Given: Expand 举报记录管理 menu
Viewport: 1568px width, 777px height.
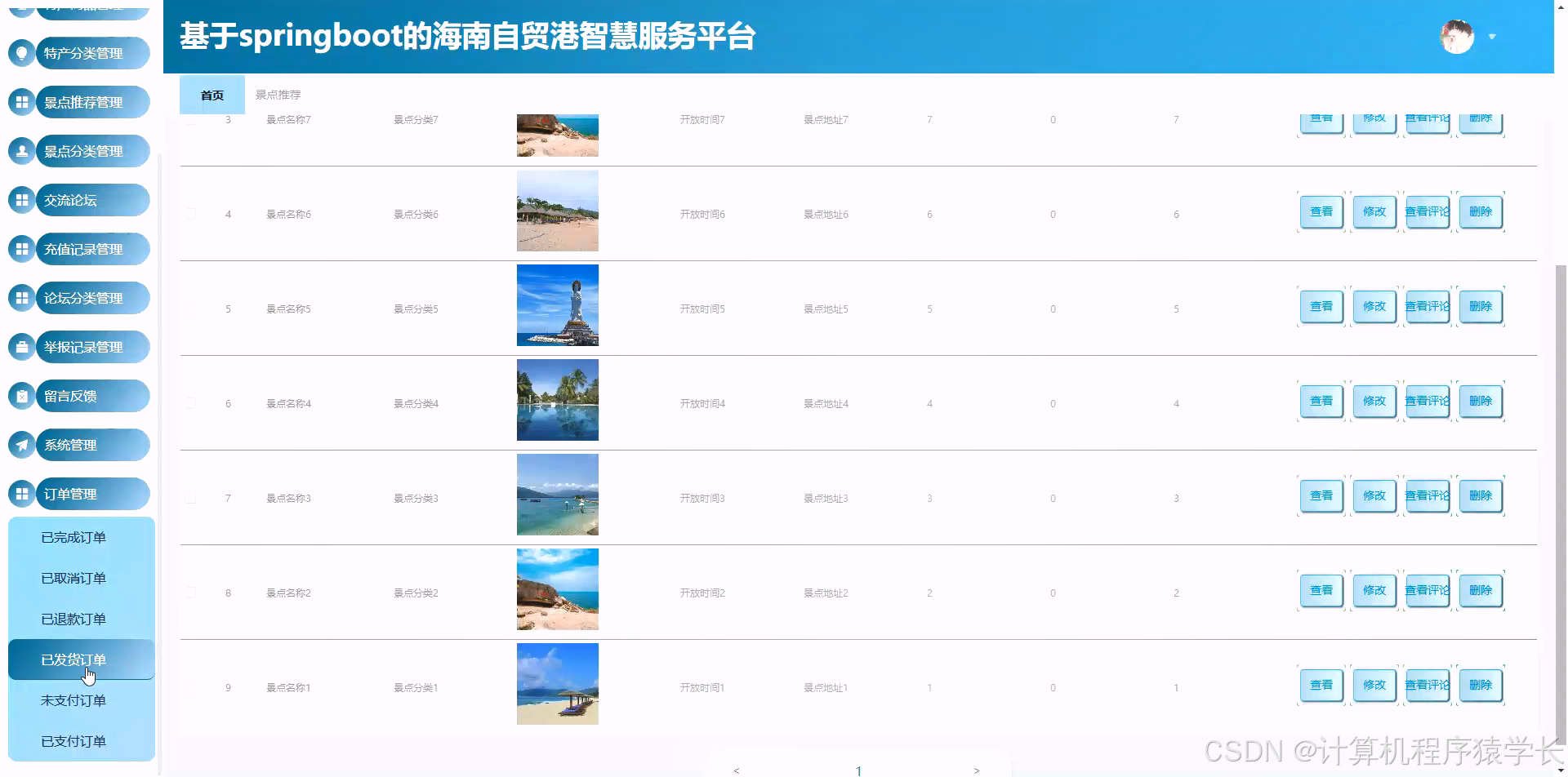Looking at the screenshot, I should [92, 347].
